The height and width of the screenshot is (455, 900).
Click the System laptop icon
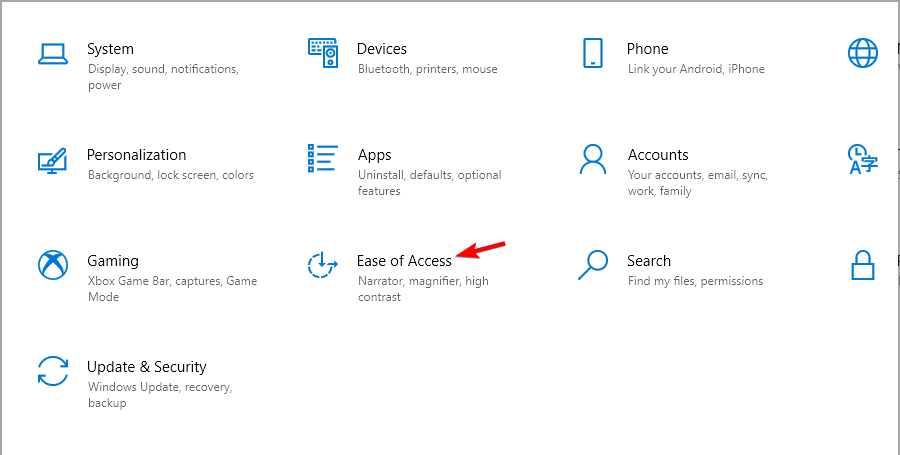pyautogui.click(x=53, y=54)
